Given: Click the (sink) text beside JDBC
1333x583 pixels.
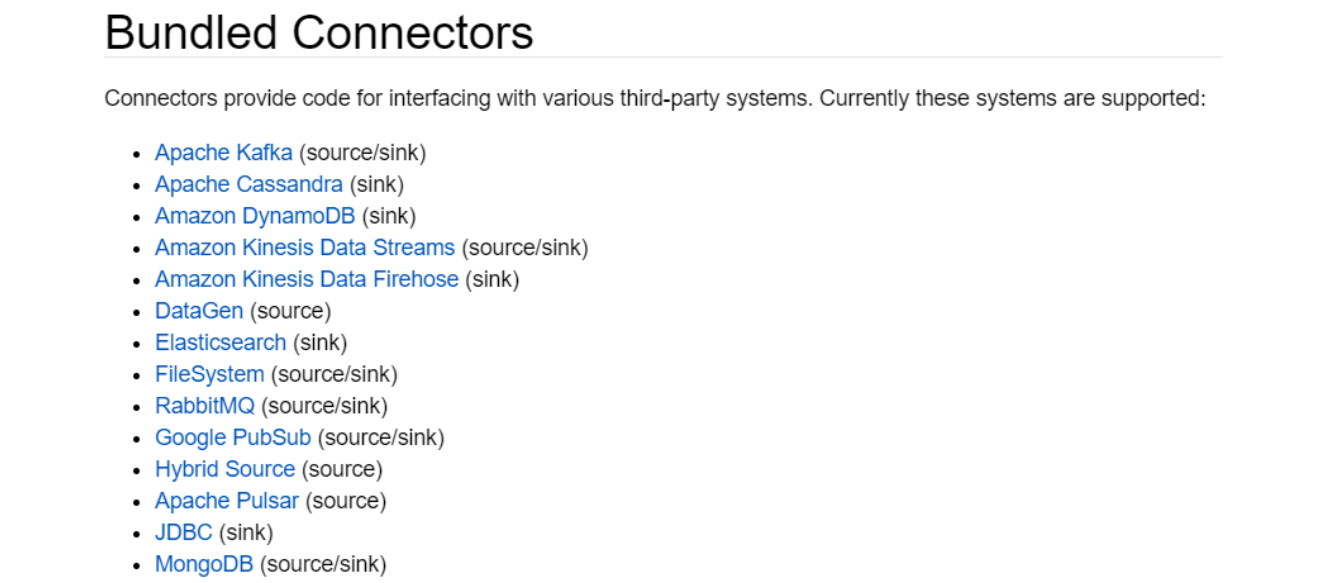Looking at the screenshot, I should [x=246, y=533].
